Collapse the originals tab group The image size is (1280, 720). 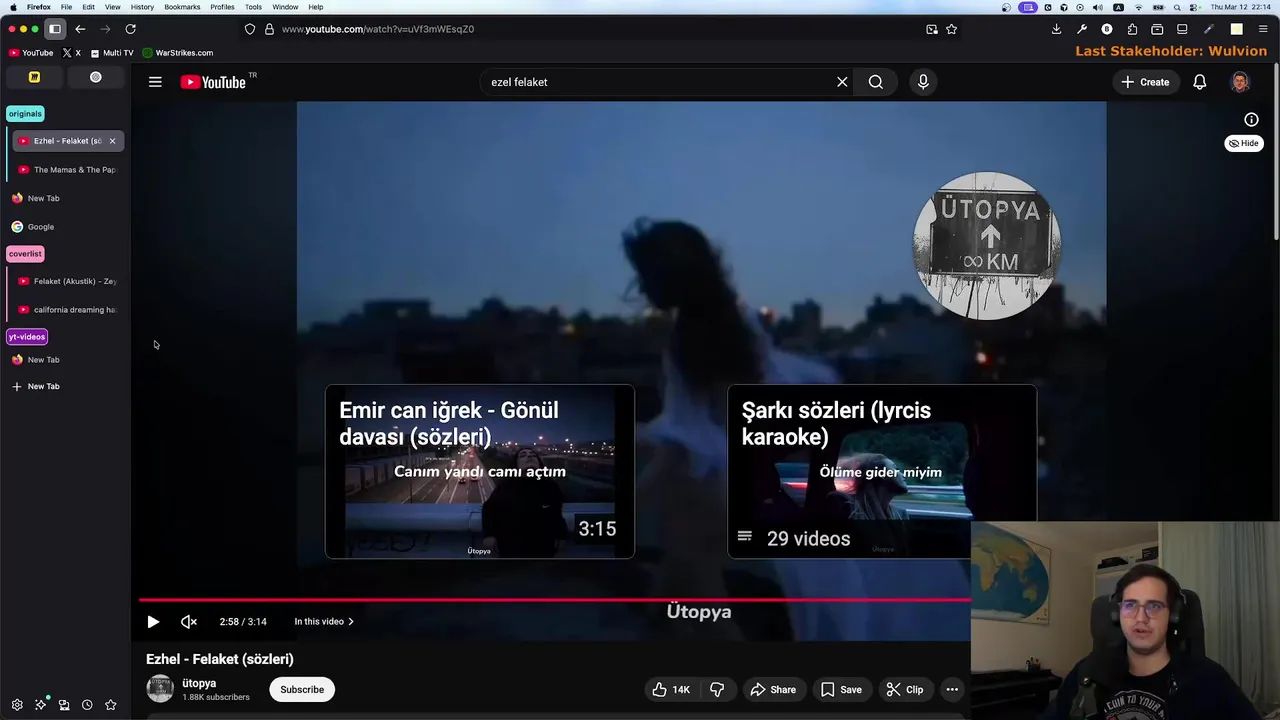25,113
